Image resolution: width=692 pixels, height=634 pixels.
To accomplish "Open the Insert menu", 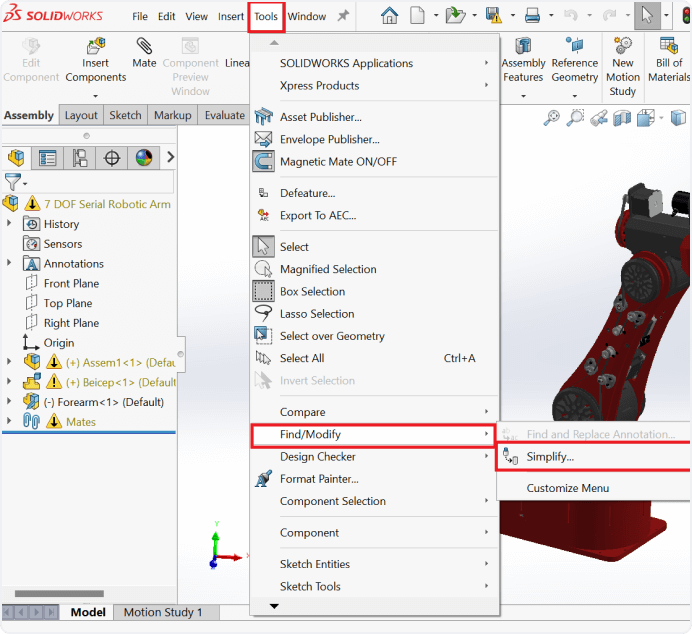I will [x=230, y=16].
